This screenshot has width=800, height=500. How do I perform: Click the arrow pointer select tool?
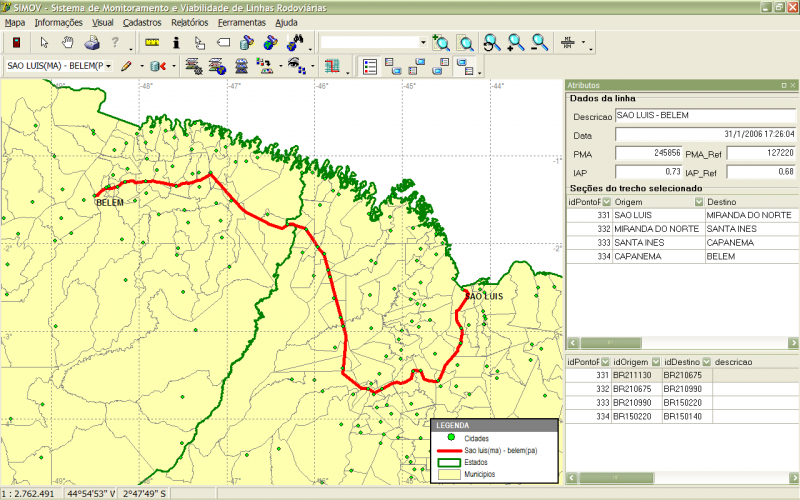pos(44,43)
